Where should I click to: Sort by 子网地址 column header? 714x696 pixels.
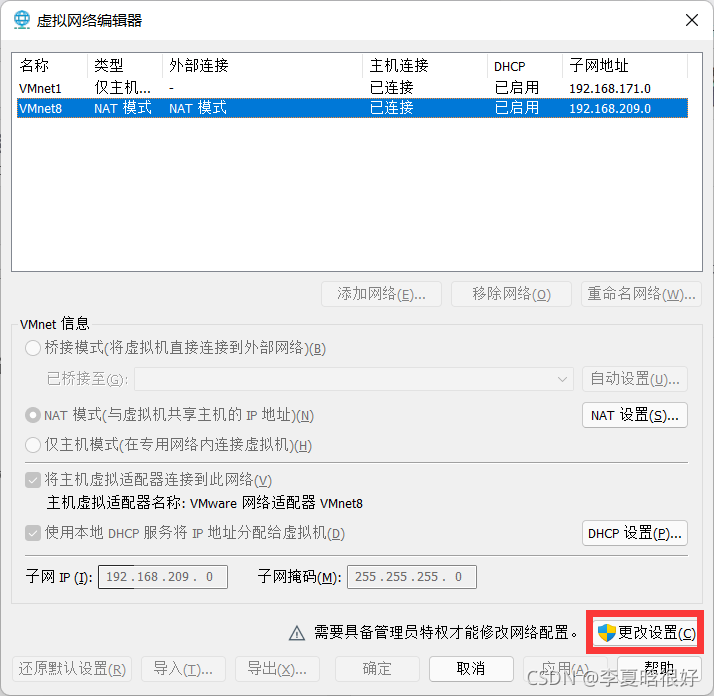click(625, 66)
